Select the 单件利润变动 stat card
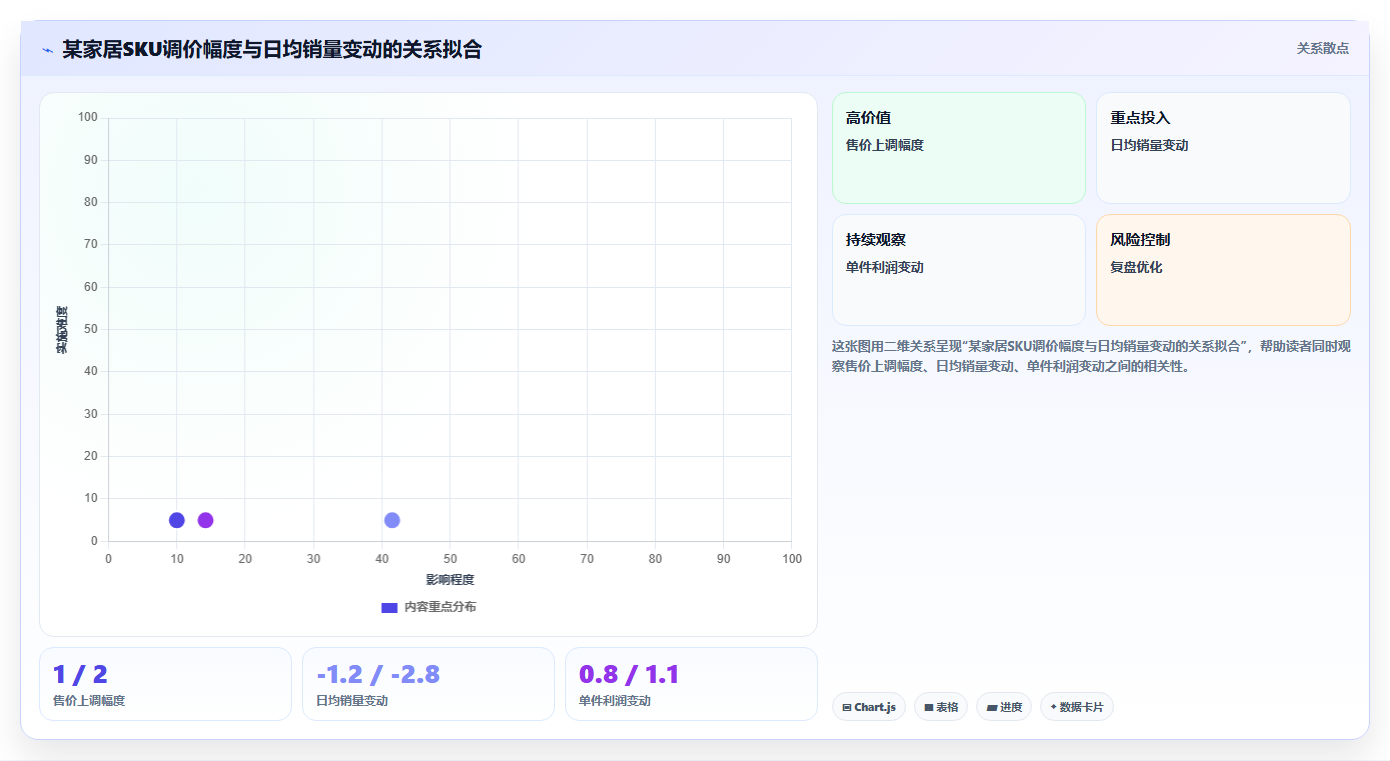This screenshot has width=1390, height=761. click(691, 684)
